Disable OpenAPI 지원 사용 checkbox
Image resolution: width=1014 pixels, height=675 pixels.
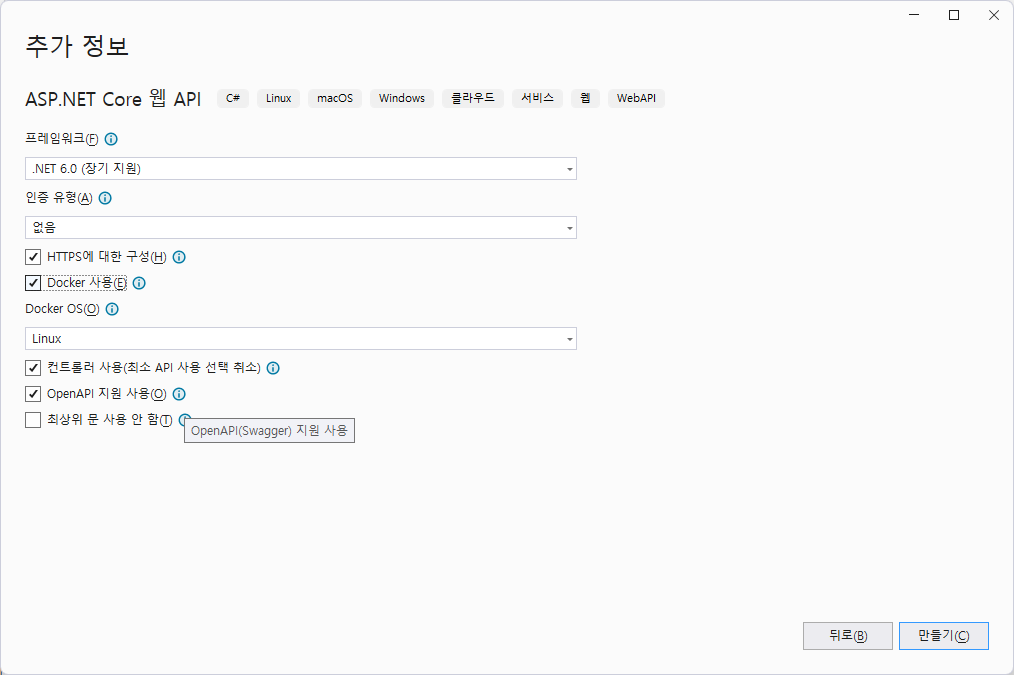[33, 394]
